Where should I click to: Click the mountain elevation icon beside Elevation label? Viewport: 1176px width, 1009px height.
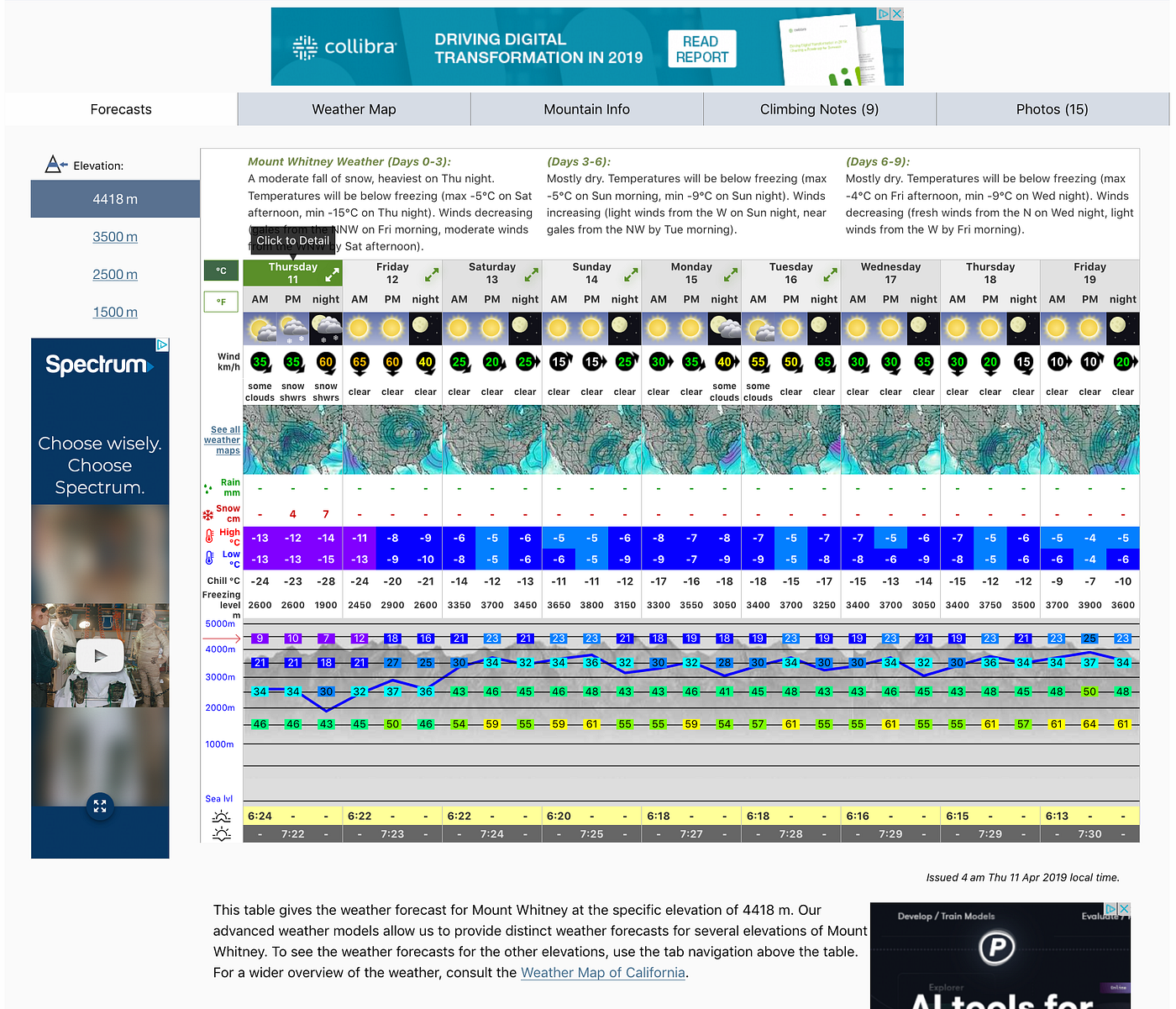(54, 164)
